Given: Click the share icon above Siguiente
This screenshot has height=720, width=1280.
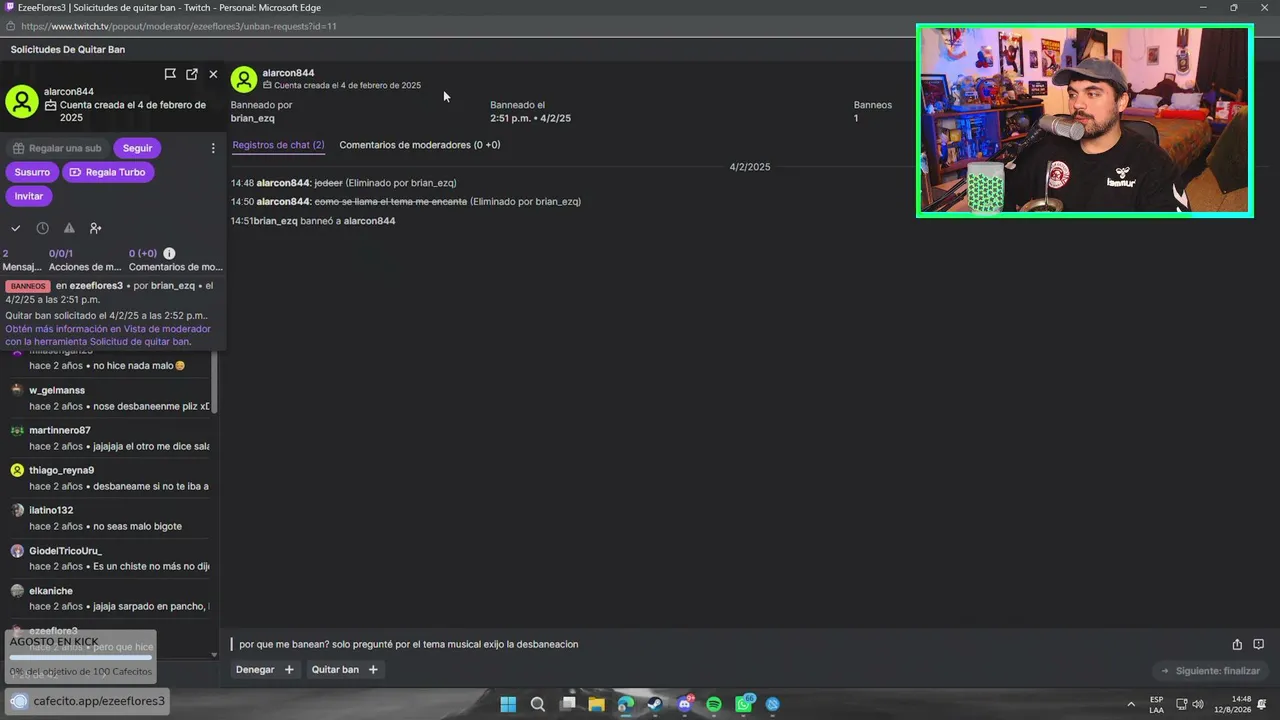Looking at the screenshot, I should (1237, 645).
